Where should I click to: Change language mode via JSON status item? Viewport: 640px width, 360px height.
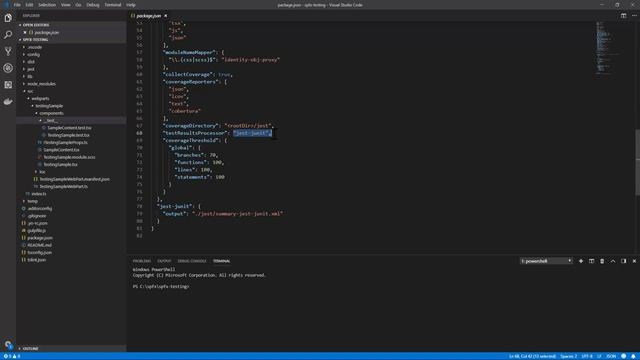pos(611,356)
